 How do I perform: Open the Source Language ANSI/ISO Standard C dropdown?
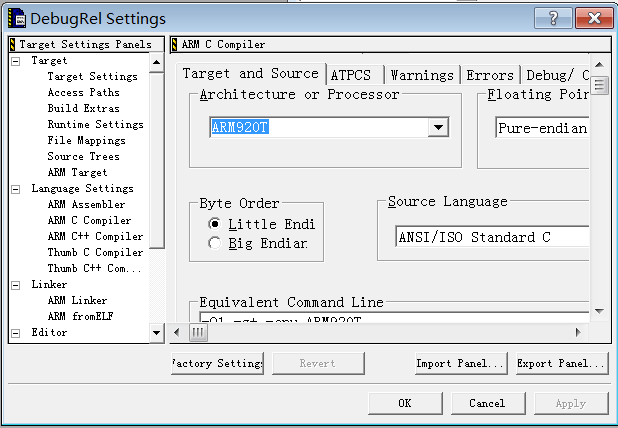tap(492, 237)
